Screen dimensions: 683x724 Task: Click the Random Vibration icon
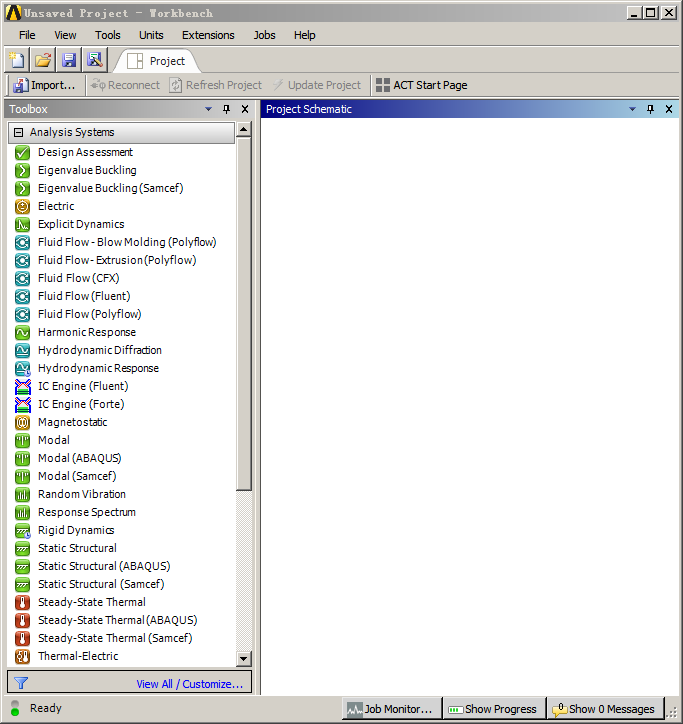tap(22, 495)
